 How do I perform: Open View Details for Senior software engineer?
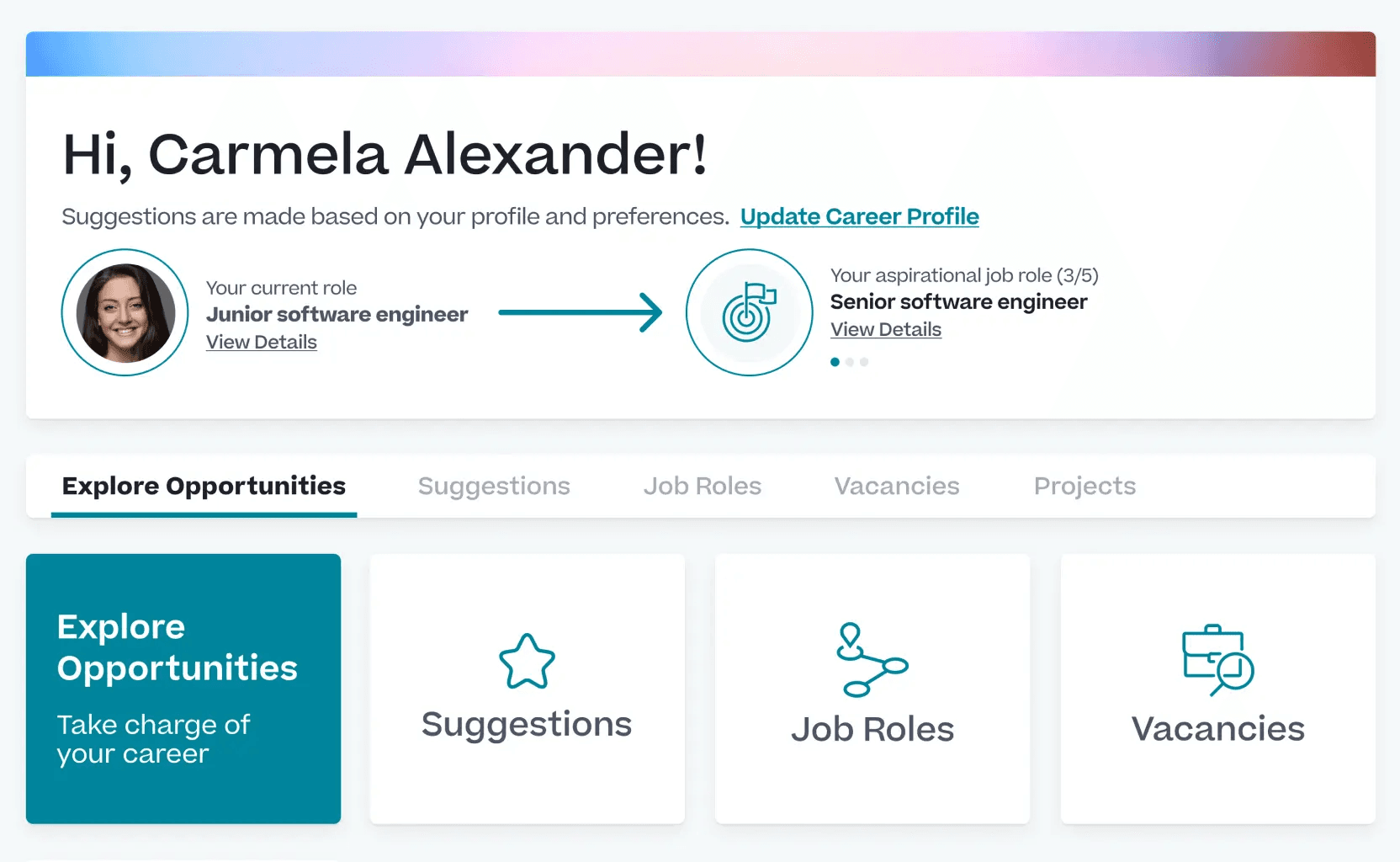[x=886, y=330]
